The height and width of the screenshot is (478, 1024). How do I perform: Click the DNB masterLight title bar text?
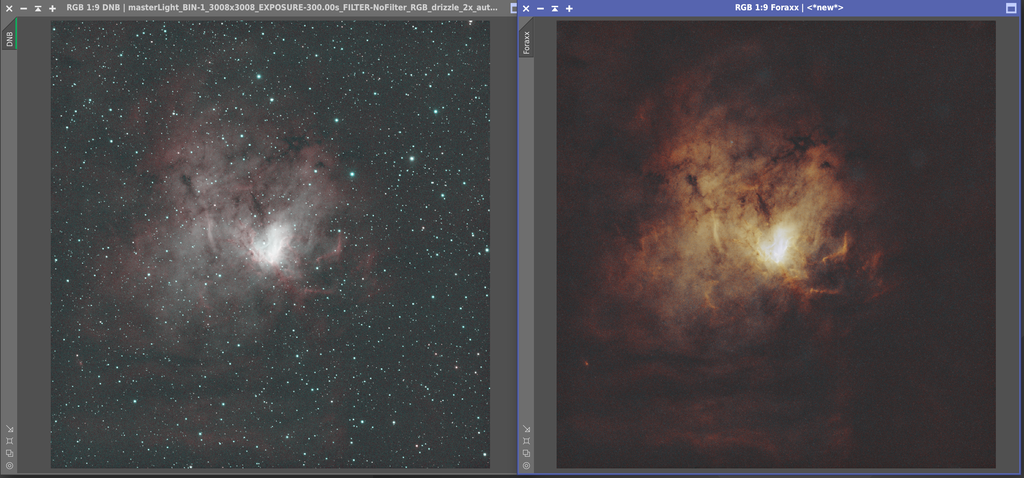point(281,8)
